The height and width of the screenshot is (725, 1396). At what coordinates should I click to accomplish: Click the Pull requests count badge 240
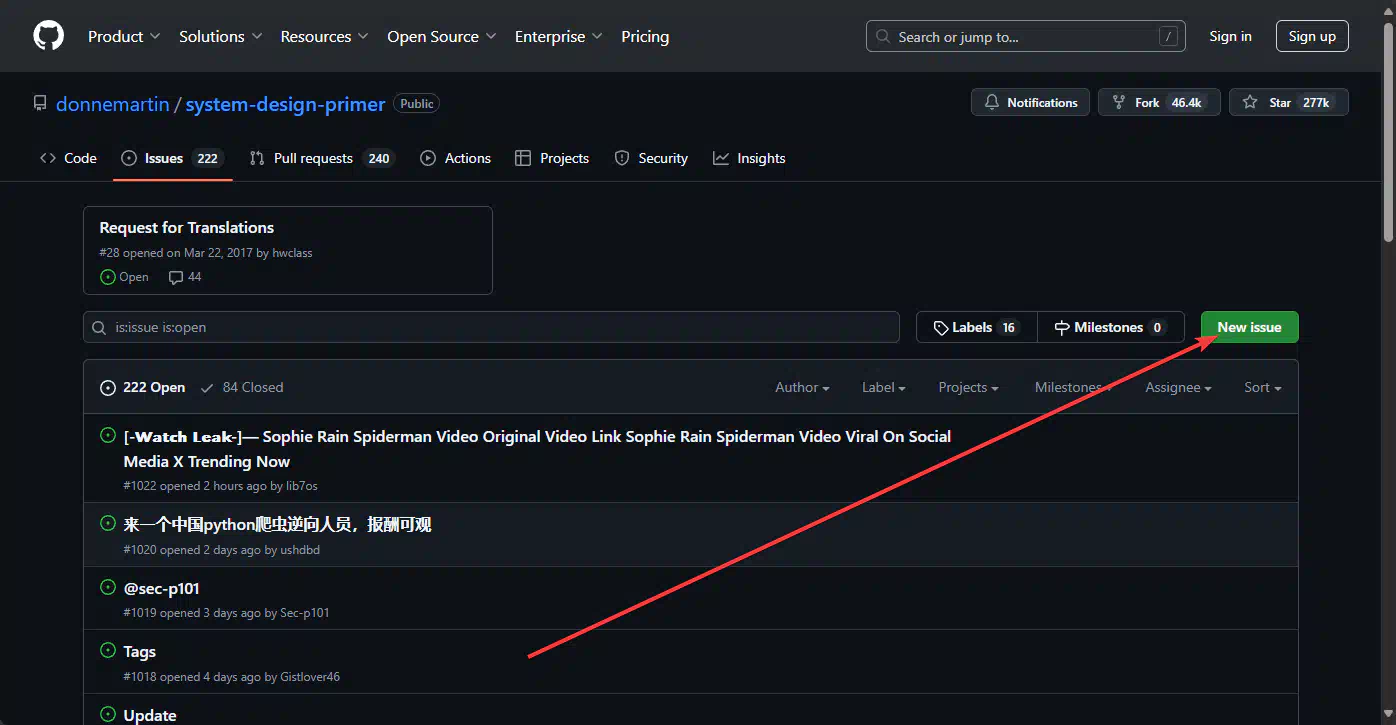pyautogui.click(x=379, y=158)
